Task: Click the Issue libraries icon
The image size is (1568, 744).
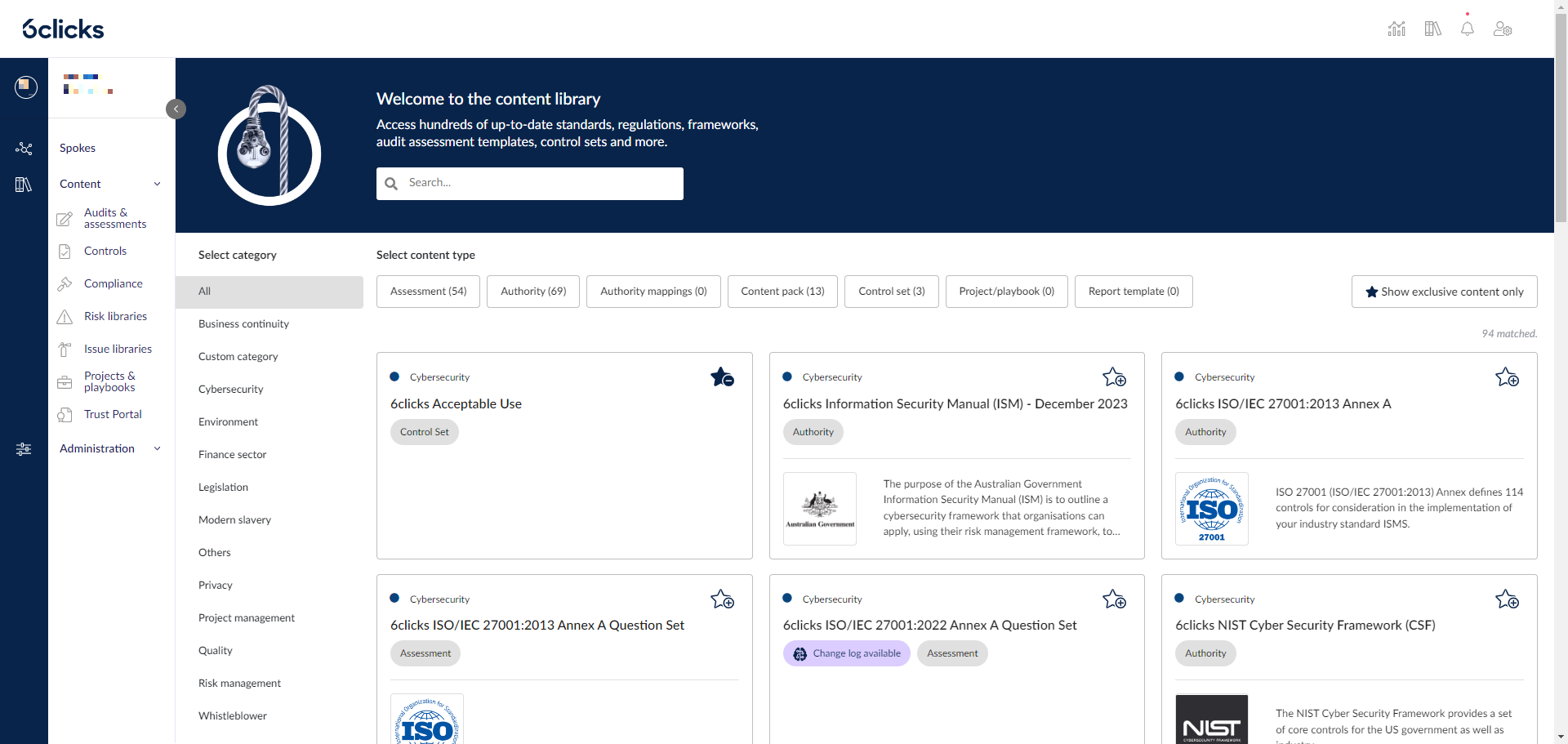Action: pos(65,350)
